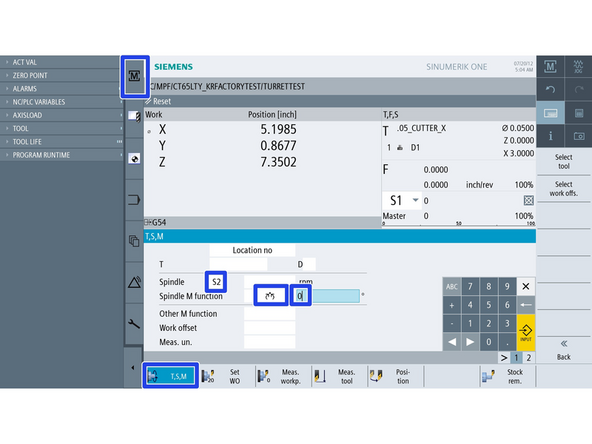
Task: Click the T tool name field
Action: [238, 264]
